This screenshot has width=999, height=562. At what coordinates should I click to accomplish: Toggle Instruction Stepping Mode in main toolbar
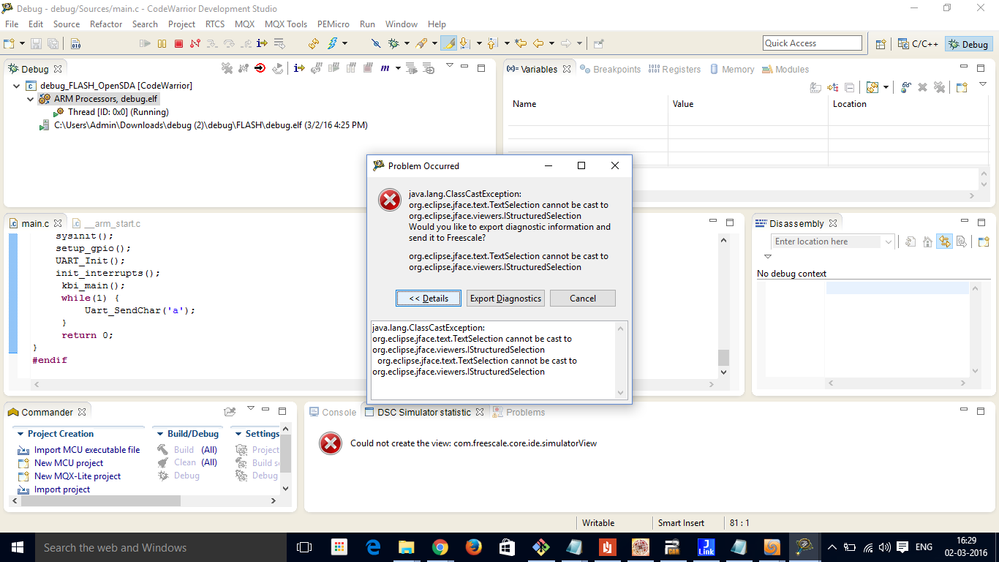(261, 43)
